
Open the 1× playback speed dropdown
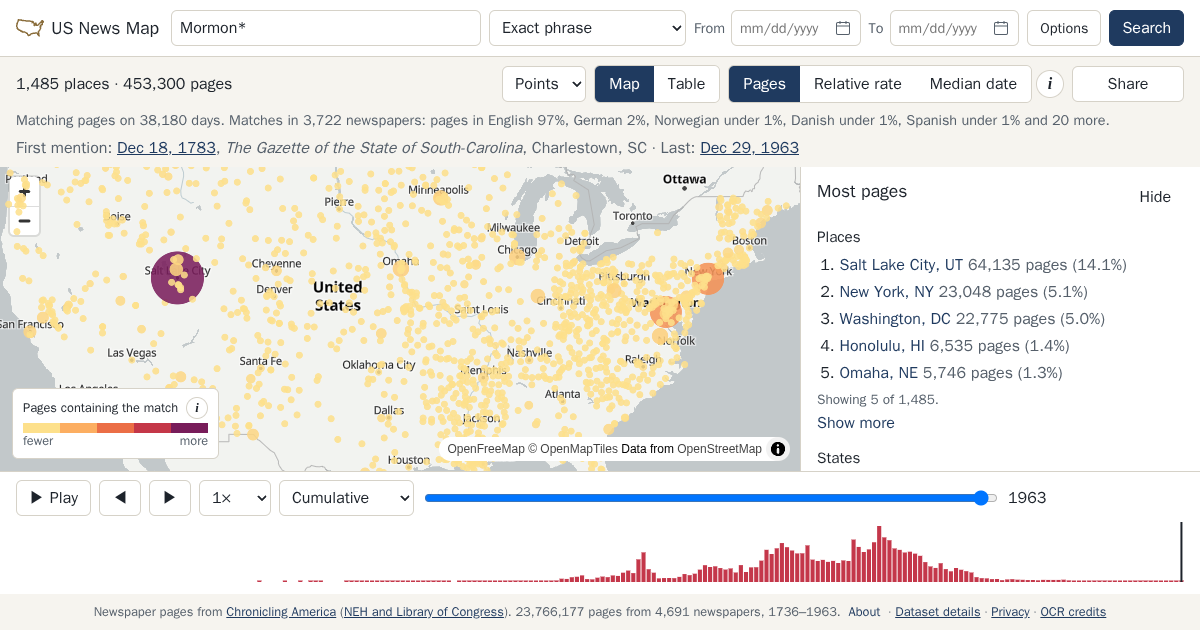pos(235,498)
